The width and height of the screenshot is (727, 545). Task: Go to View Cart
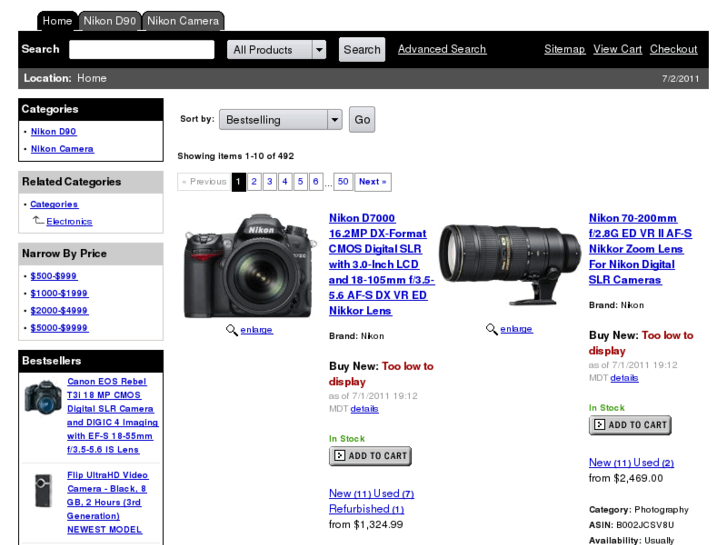[x=618, y=49]
